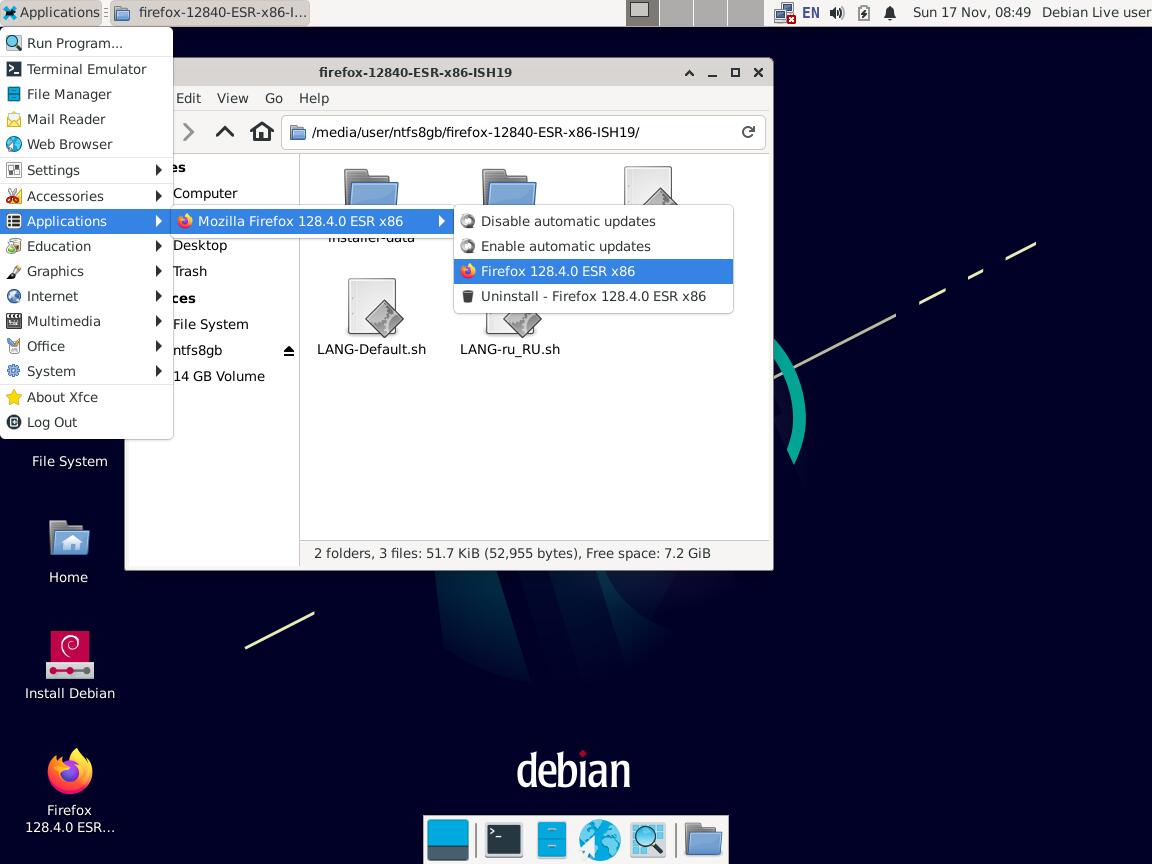Image resolution: width=1152 pixels, height=864 pixels.
Task: Click the status bar folder summary
Action: point(512,553)
